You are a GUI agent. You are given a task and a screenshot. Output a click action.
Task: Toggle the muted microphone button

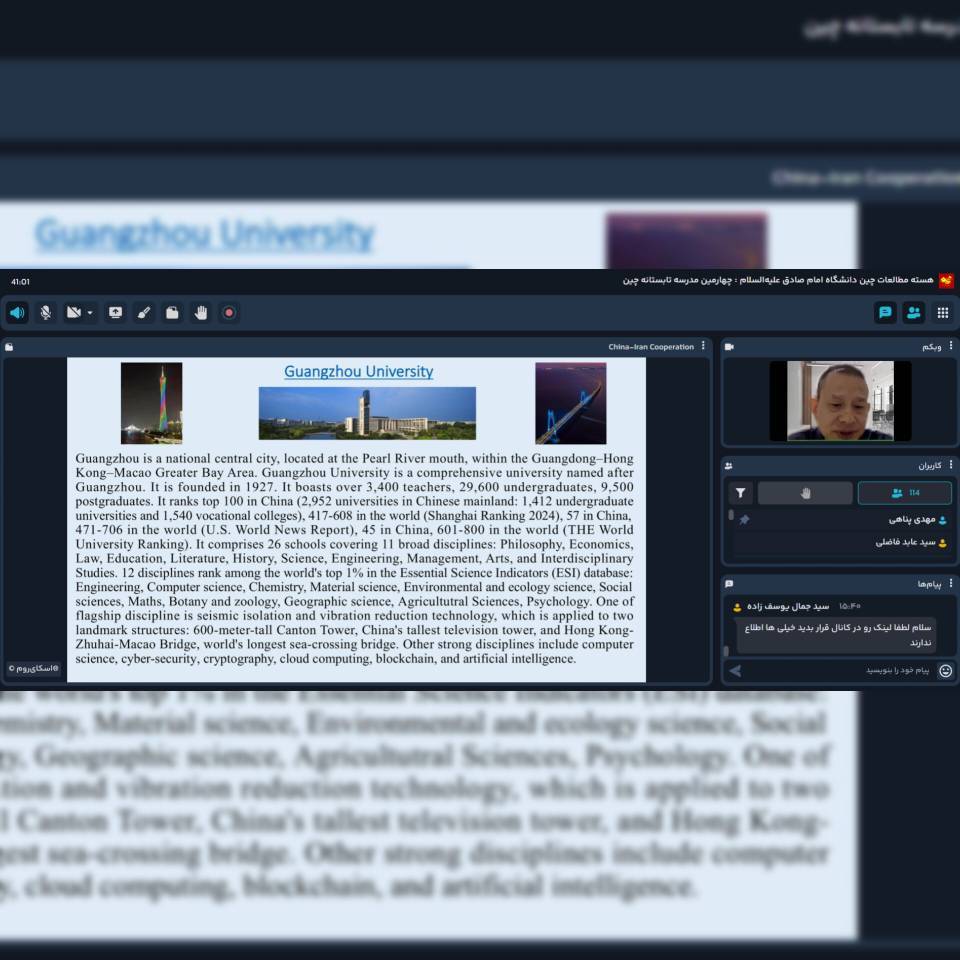point(45,313)
